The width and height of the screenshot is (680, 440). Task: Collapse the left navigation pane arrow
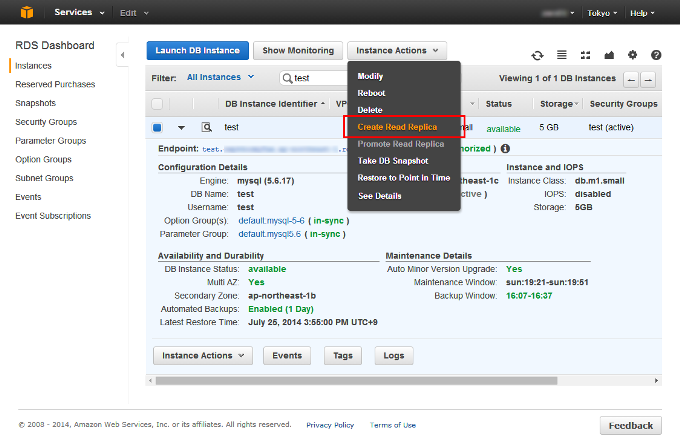[122, 55]
